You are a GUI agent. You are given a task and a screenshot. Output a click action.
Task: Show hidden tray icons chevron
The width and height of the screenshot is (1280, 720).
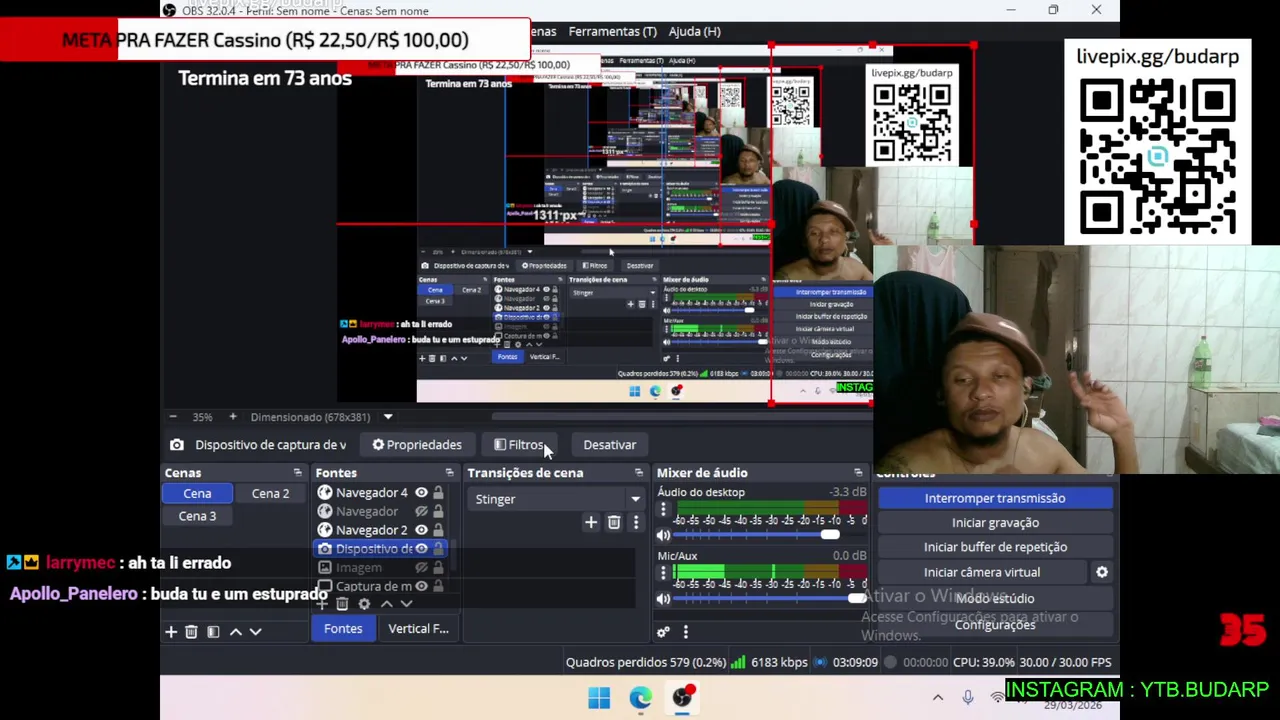[938, 698]
